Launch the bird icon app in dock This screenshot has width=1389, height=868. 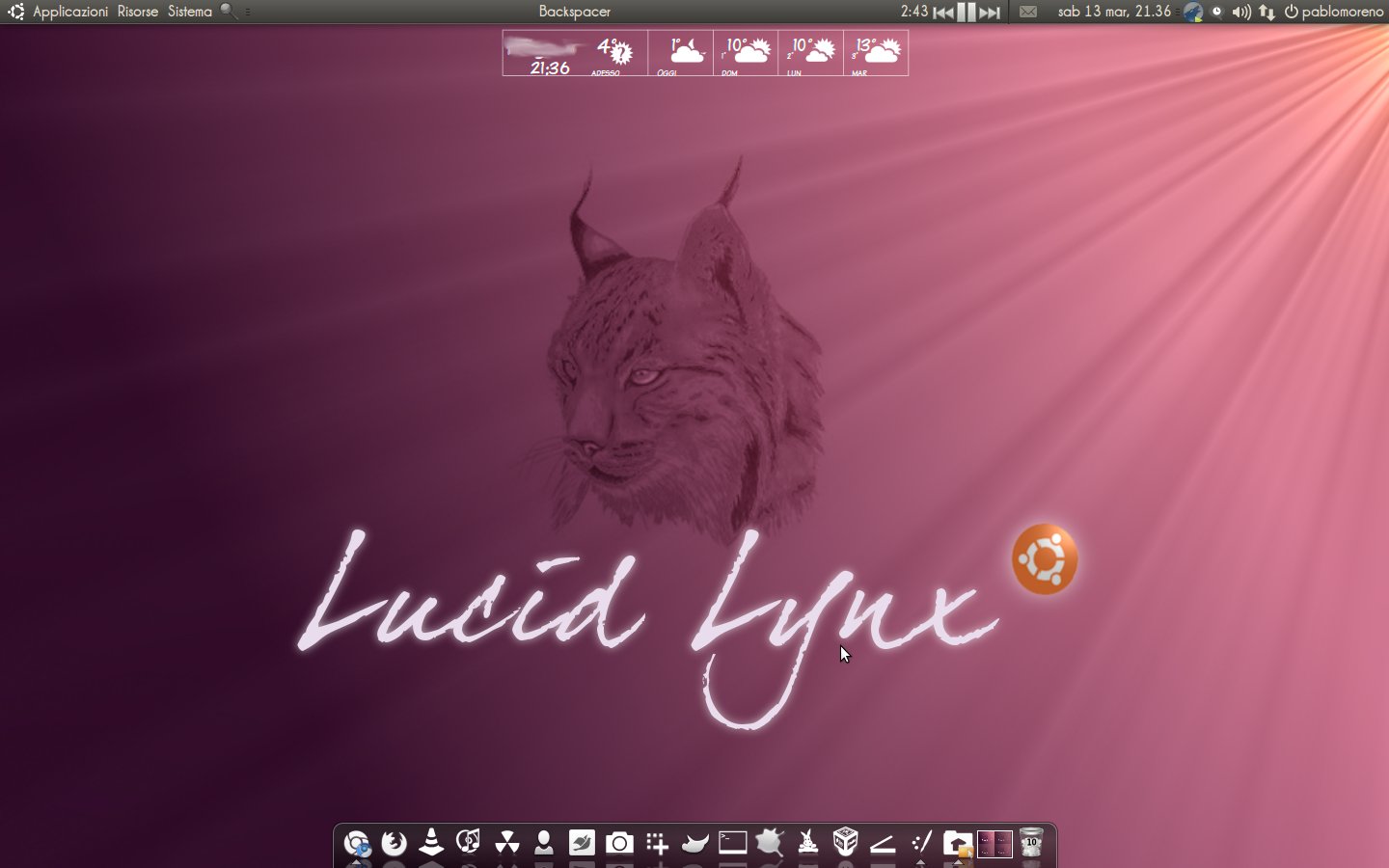582,843
